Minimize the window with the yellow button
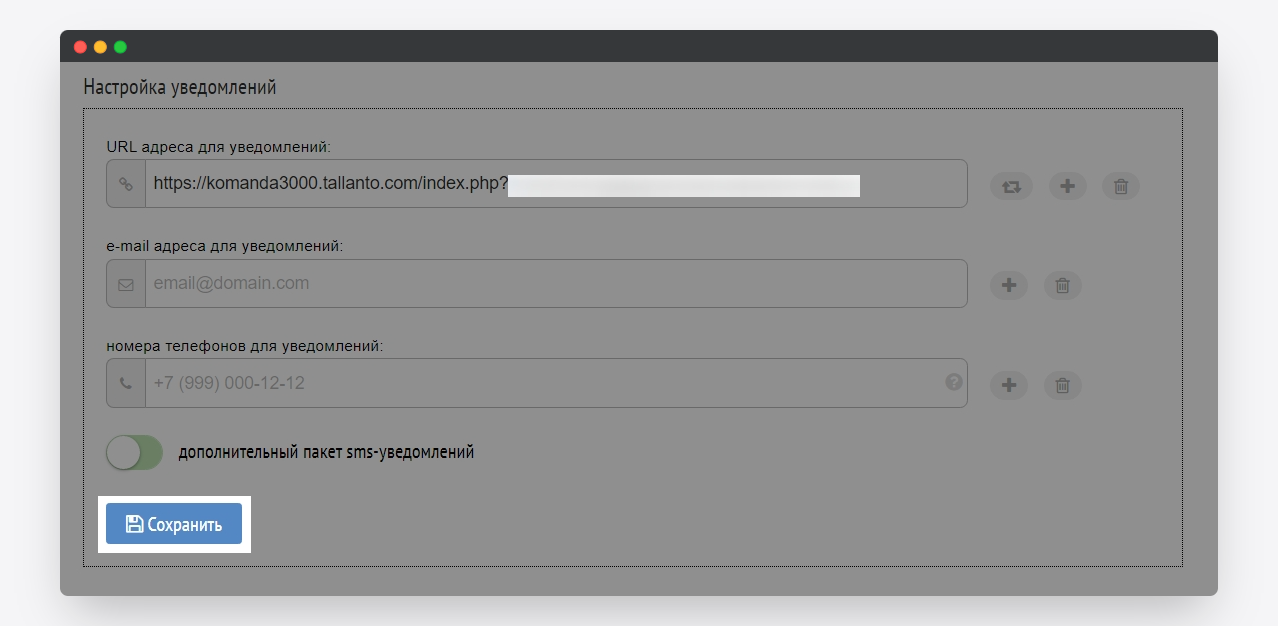1278x626 pixels. point(100,47)
